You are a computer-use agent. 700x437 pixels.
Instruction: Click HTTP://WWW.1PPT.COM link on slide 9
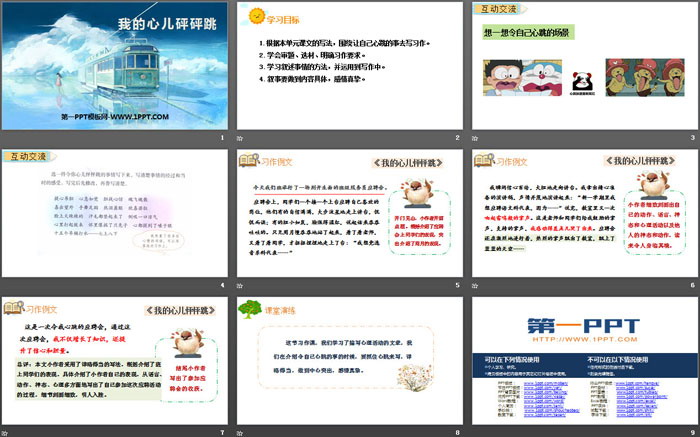(x=585, y=339)
